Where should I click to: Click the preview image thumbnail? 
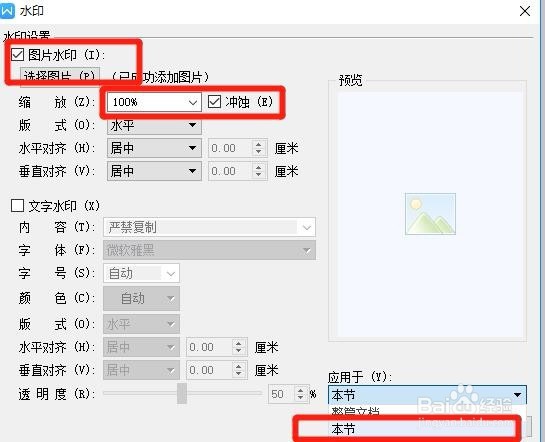click(430, 214)
